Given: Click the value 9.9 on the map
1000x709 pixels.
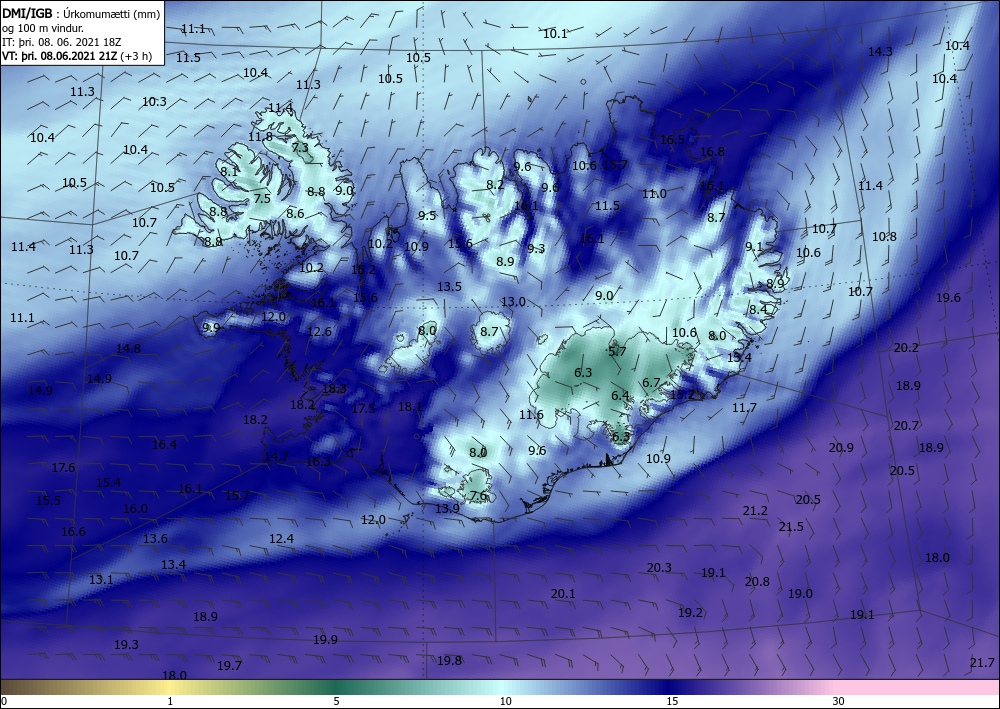Looking at the screenshot, I should pos(211,328).
